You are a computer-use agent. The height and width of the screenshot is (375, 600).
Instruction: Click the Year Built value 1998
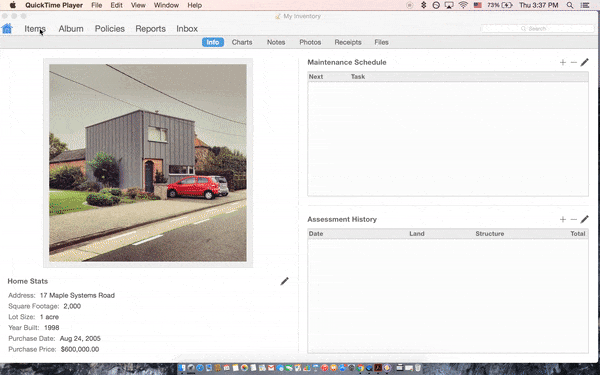(51, 328)
